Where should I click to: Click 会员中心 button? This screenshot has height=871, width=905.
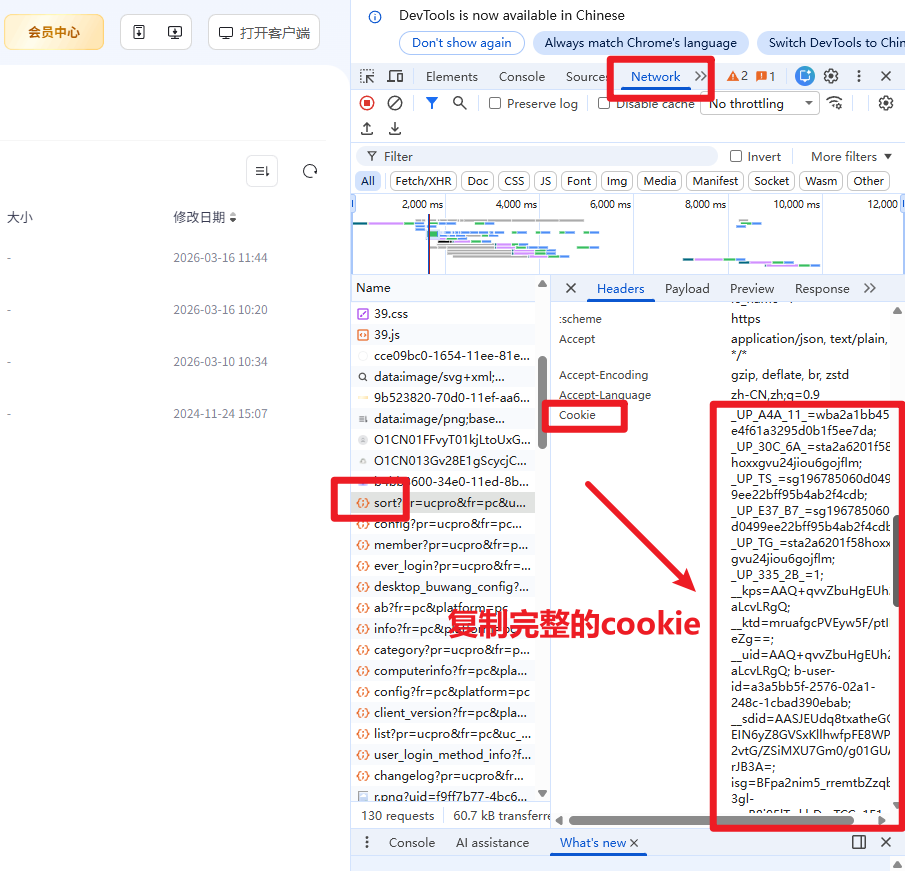(x=54, y=32)
